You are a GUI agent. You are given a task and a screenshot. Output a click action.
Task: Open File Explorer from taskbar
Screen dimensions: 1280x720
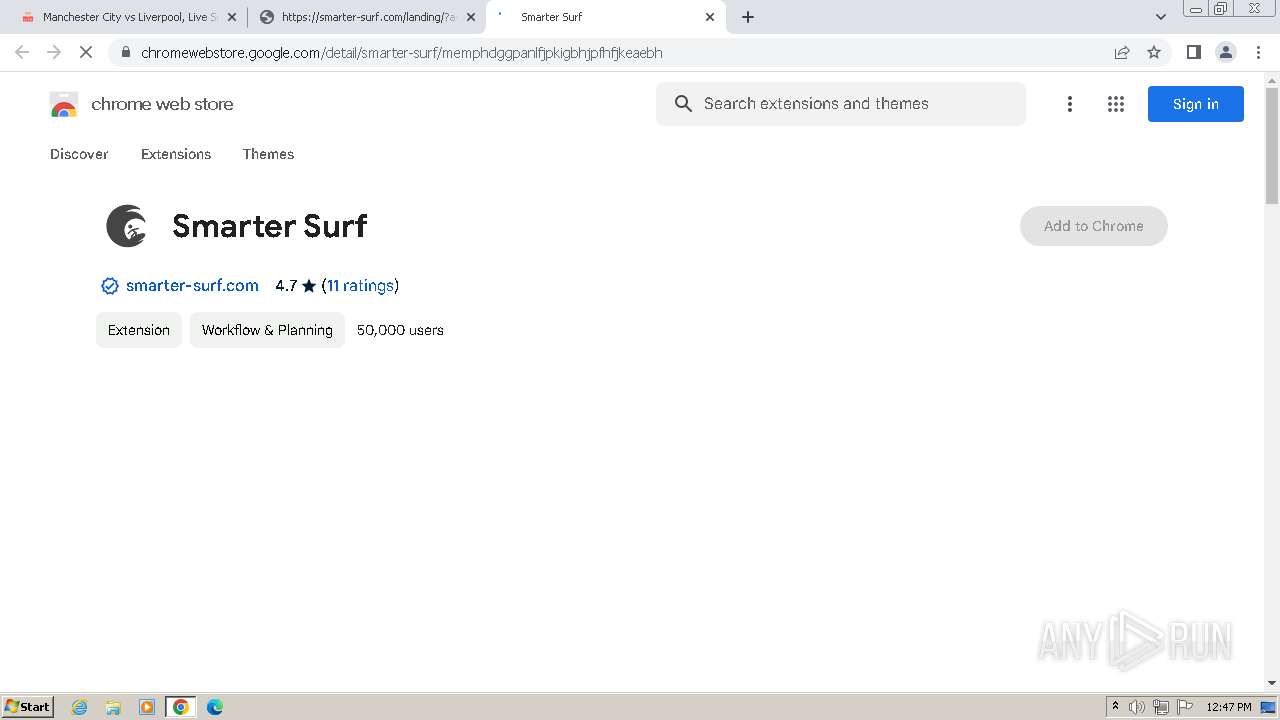point(113,707)
